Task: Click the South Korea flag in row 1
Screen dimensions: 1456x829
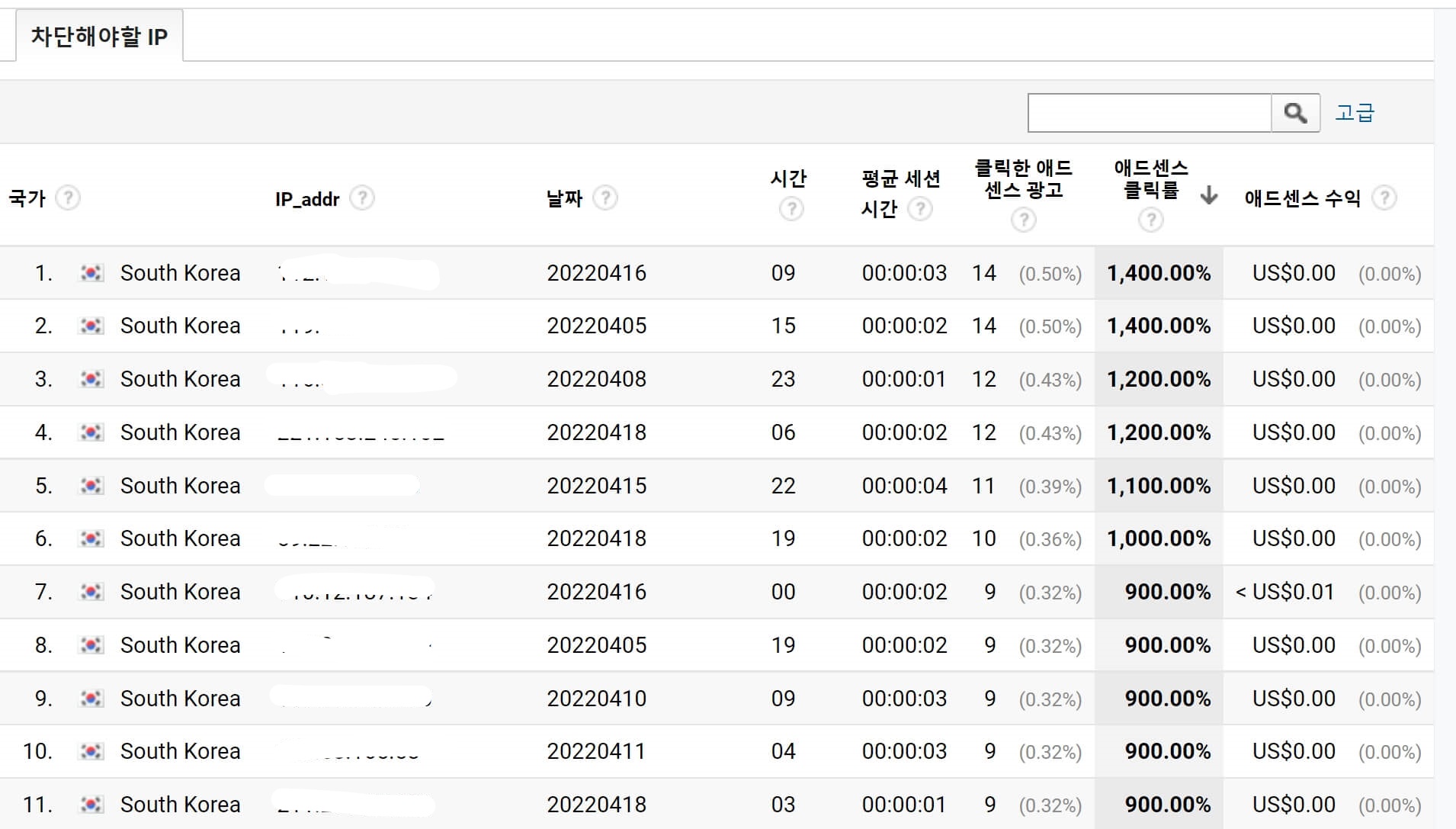Action: point(91,273)
